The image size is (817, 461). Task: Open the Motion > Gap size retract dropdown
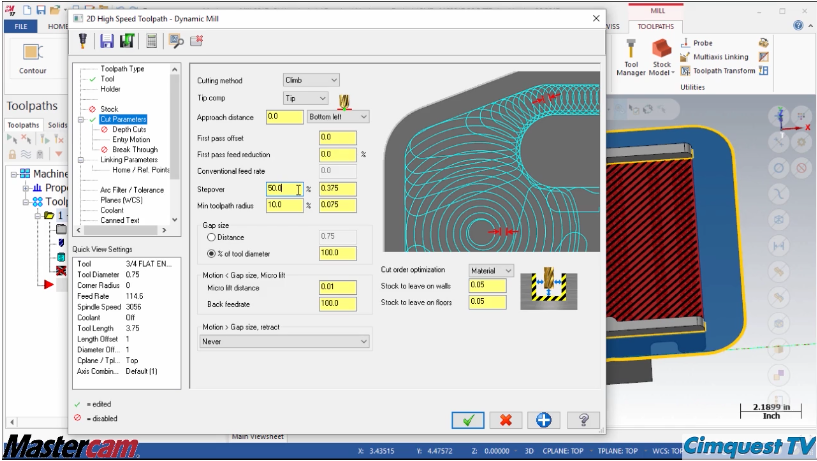284,342
